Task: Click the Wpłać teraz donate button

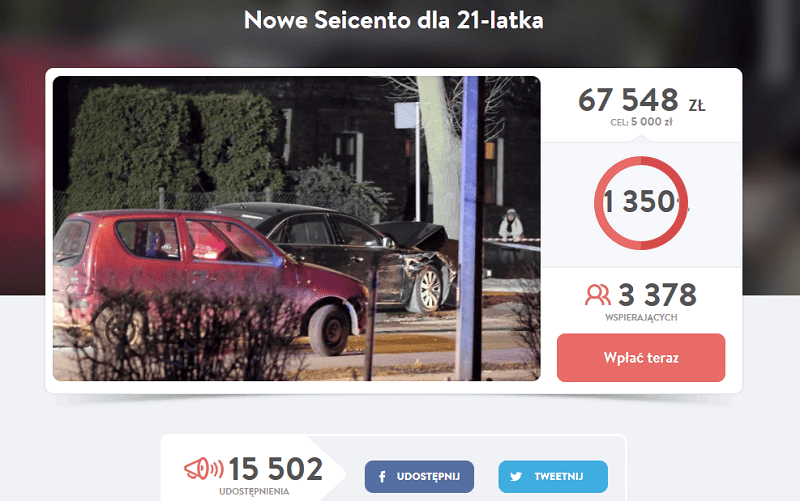Action: tap(641, 358)
